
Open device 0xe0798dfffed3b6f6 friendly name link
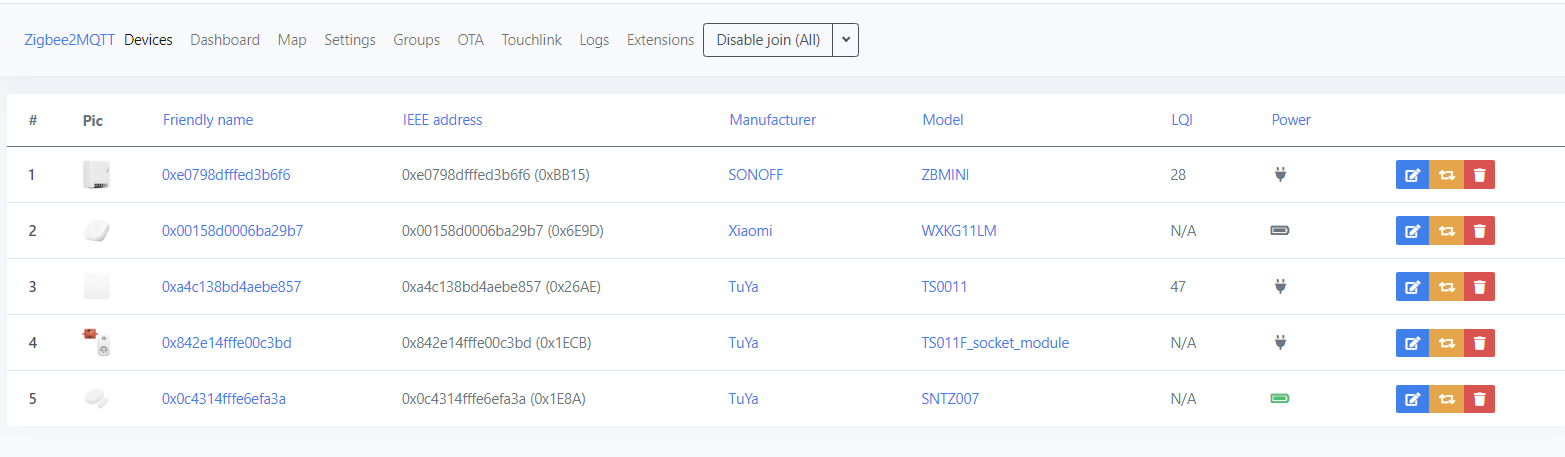tap(226, 175)
